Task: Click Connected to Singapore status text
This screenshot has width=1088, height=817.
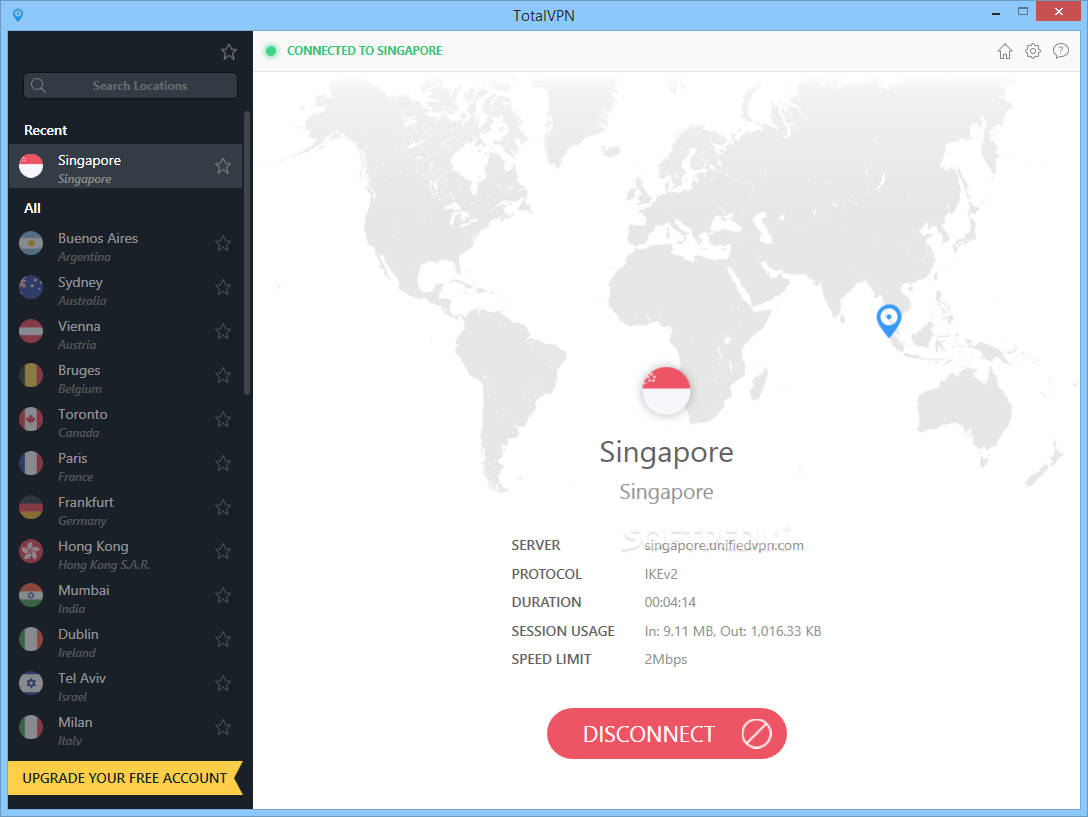Action: (364, 51)
